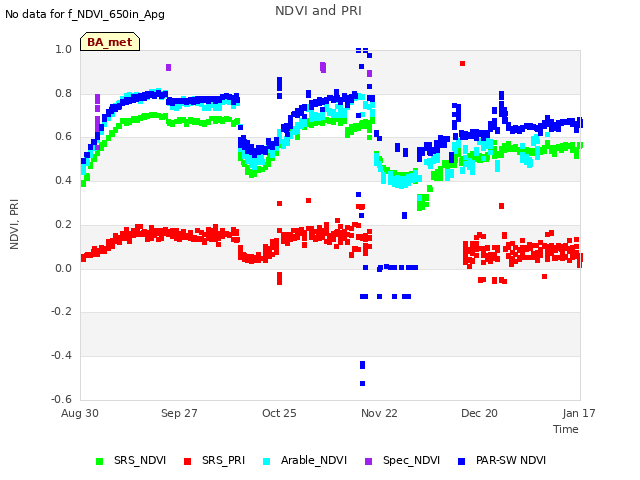
Task: Click the 0.0 y-axis tick label
Action: 63,268
